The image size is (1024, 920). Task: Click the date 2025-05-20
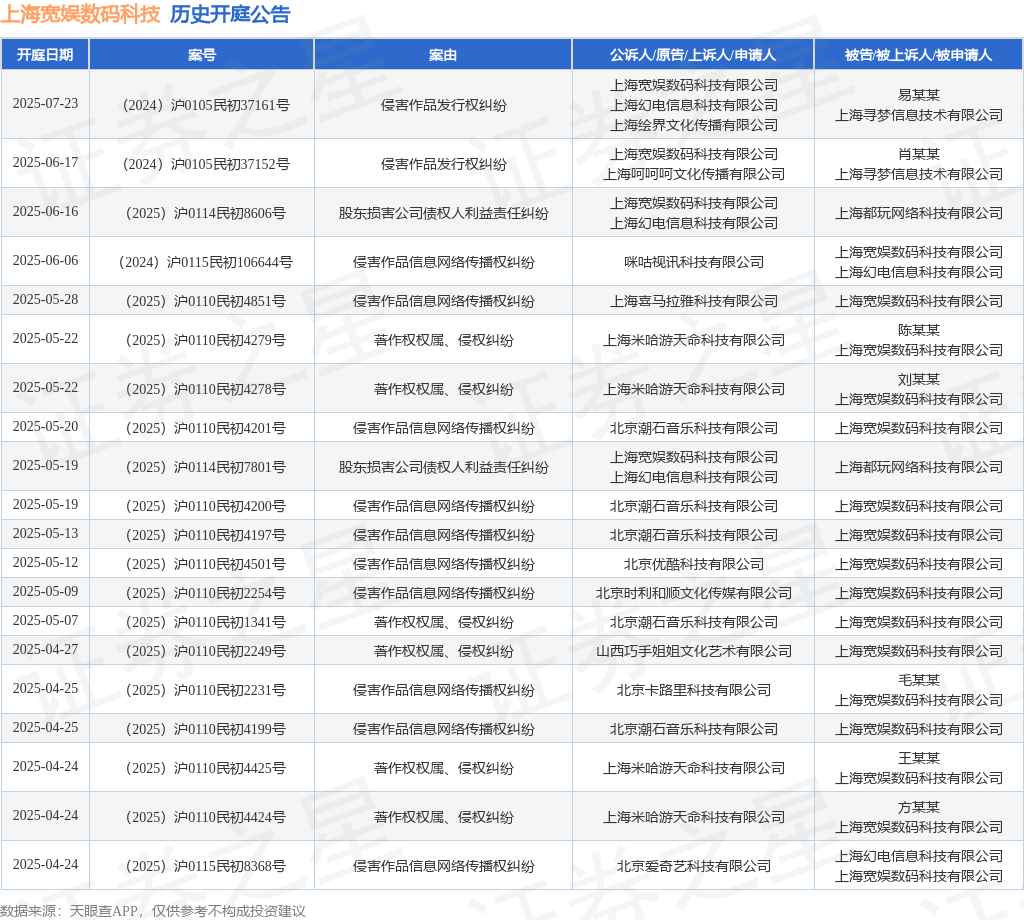tap(45, 426)
